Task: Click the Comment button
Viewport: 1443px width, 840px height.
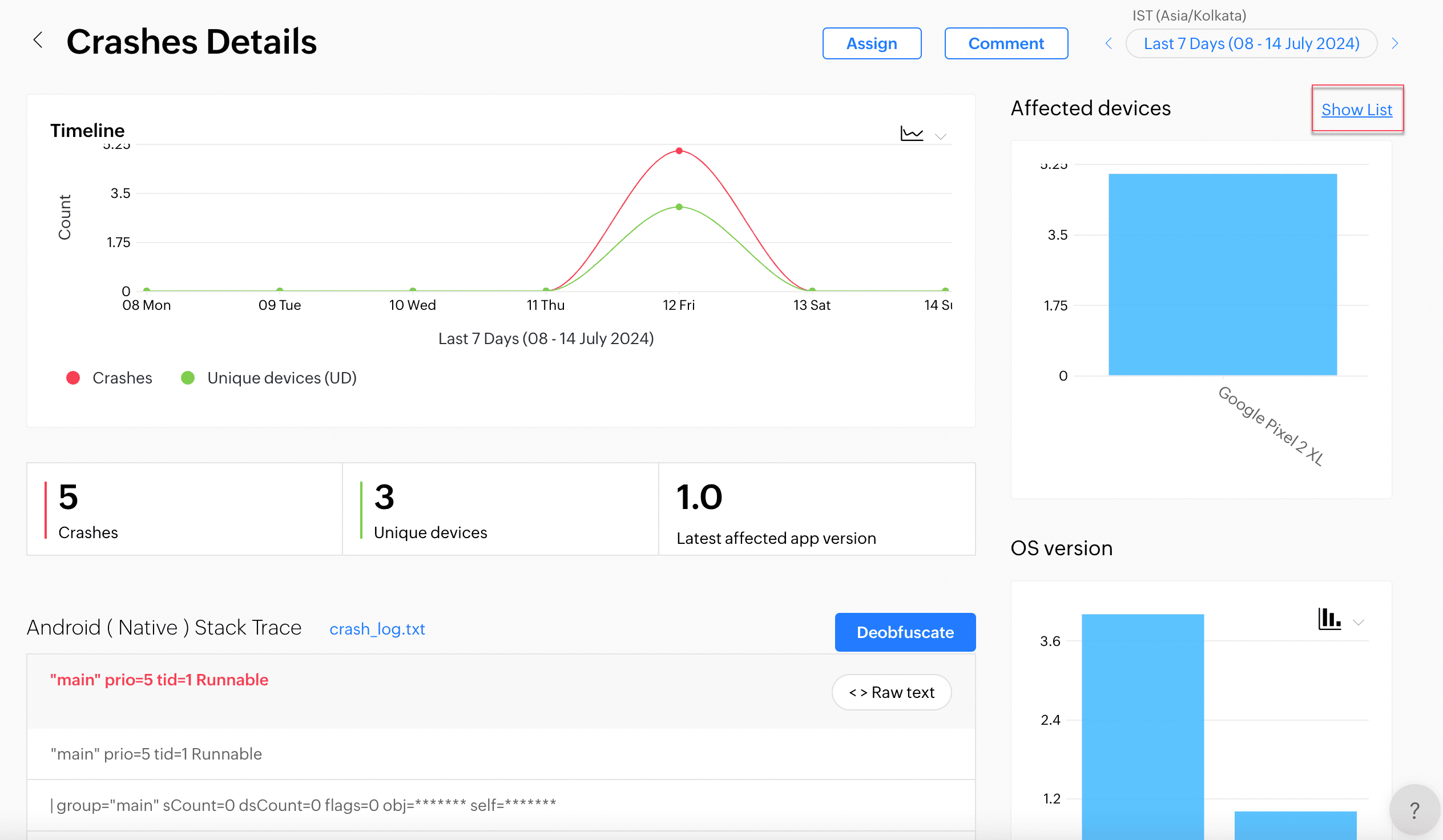Action: coord(1006,43)
